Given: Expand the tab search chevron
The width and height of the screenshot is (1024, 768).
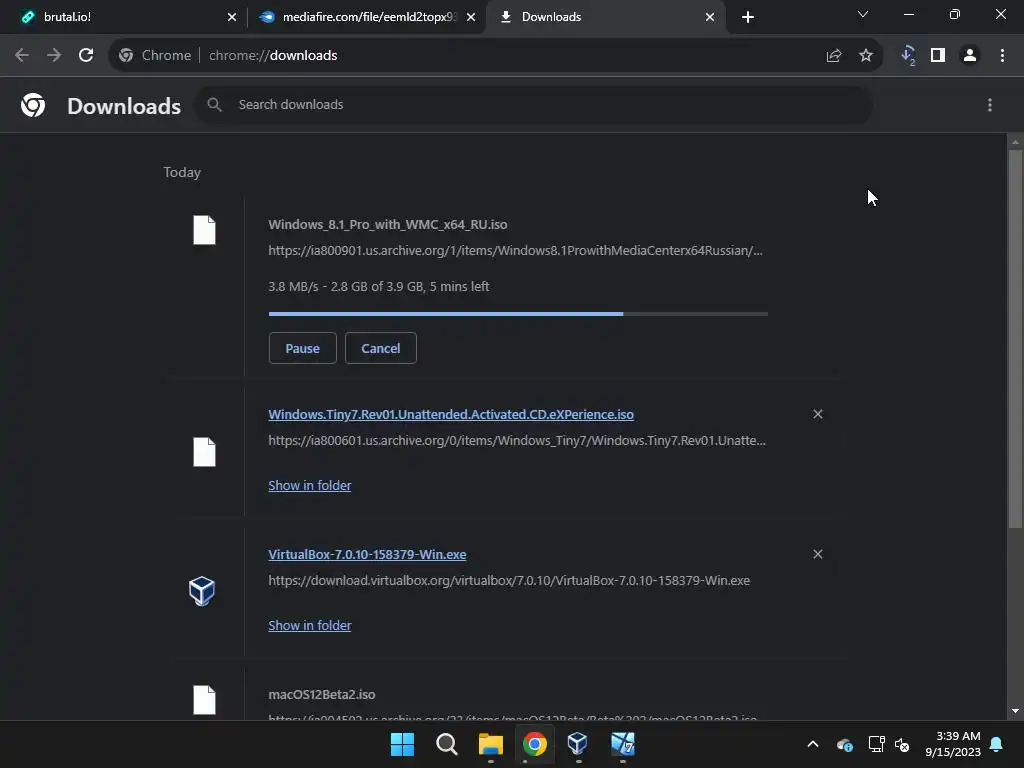Looking at the screenshot, I should (863, 14).
